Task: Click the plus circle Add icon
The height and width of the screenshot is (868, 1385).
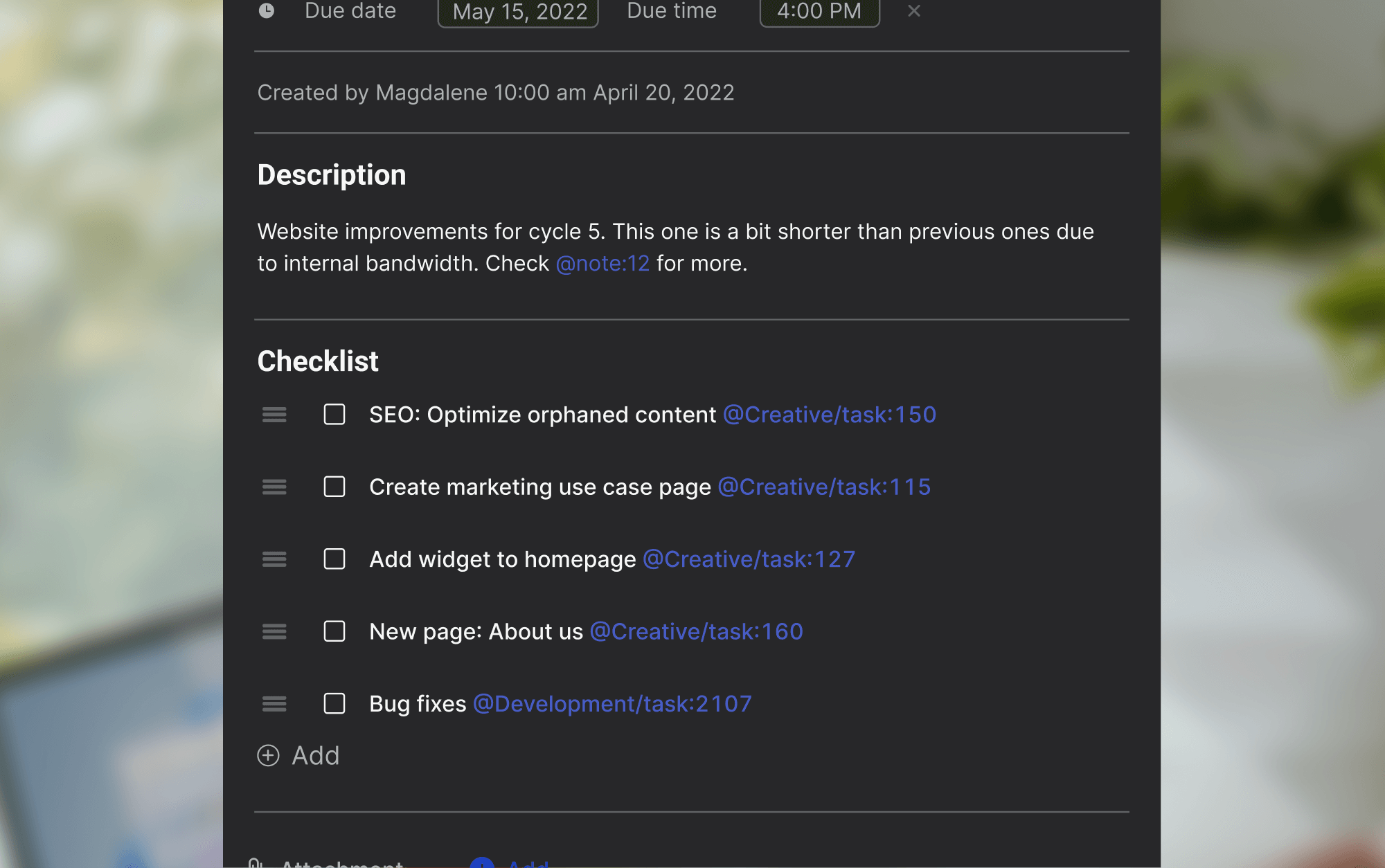Action: click(269, 755)
